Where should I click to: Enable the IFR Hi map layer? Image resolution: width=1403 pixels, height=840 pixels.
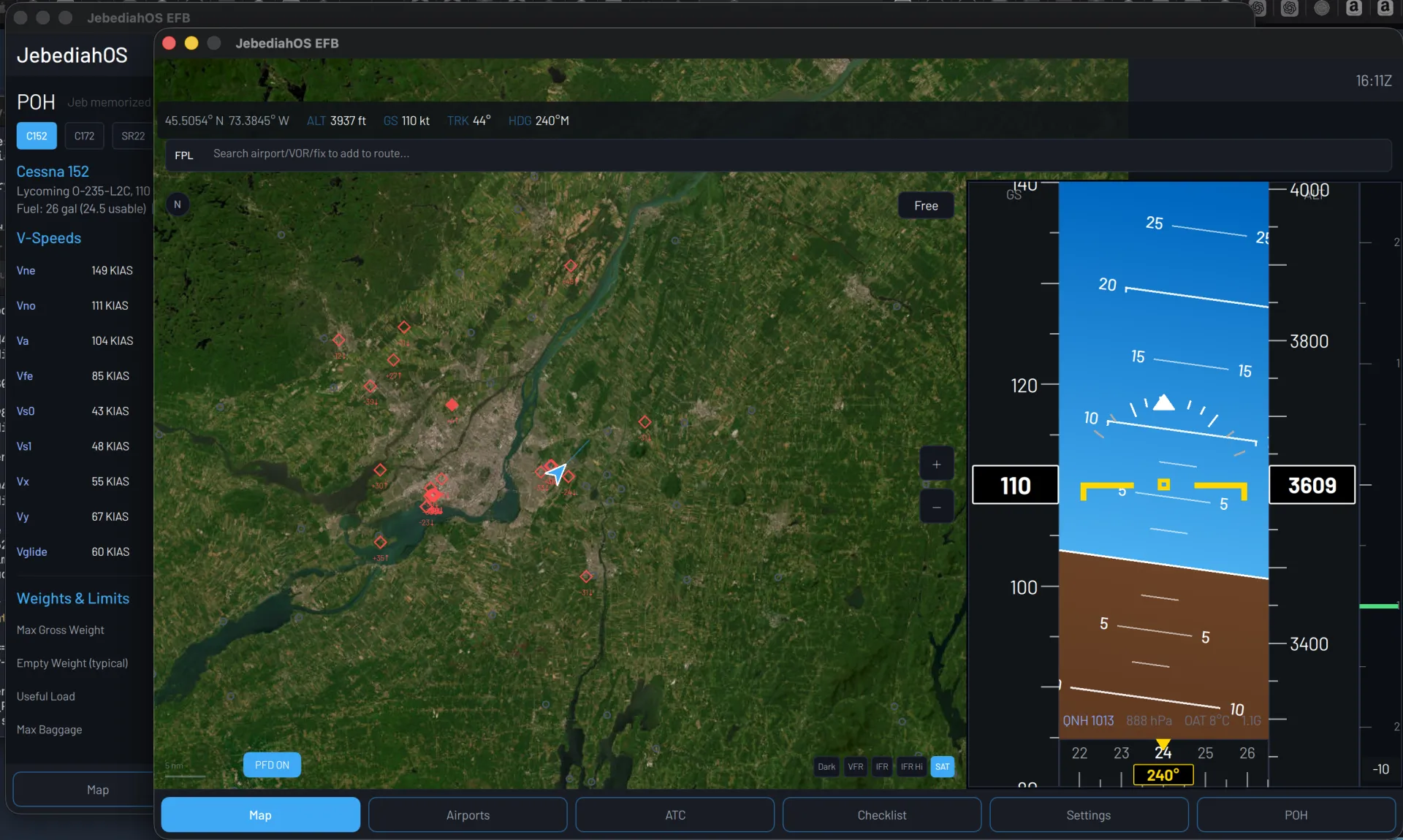[910, 767]
